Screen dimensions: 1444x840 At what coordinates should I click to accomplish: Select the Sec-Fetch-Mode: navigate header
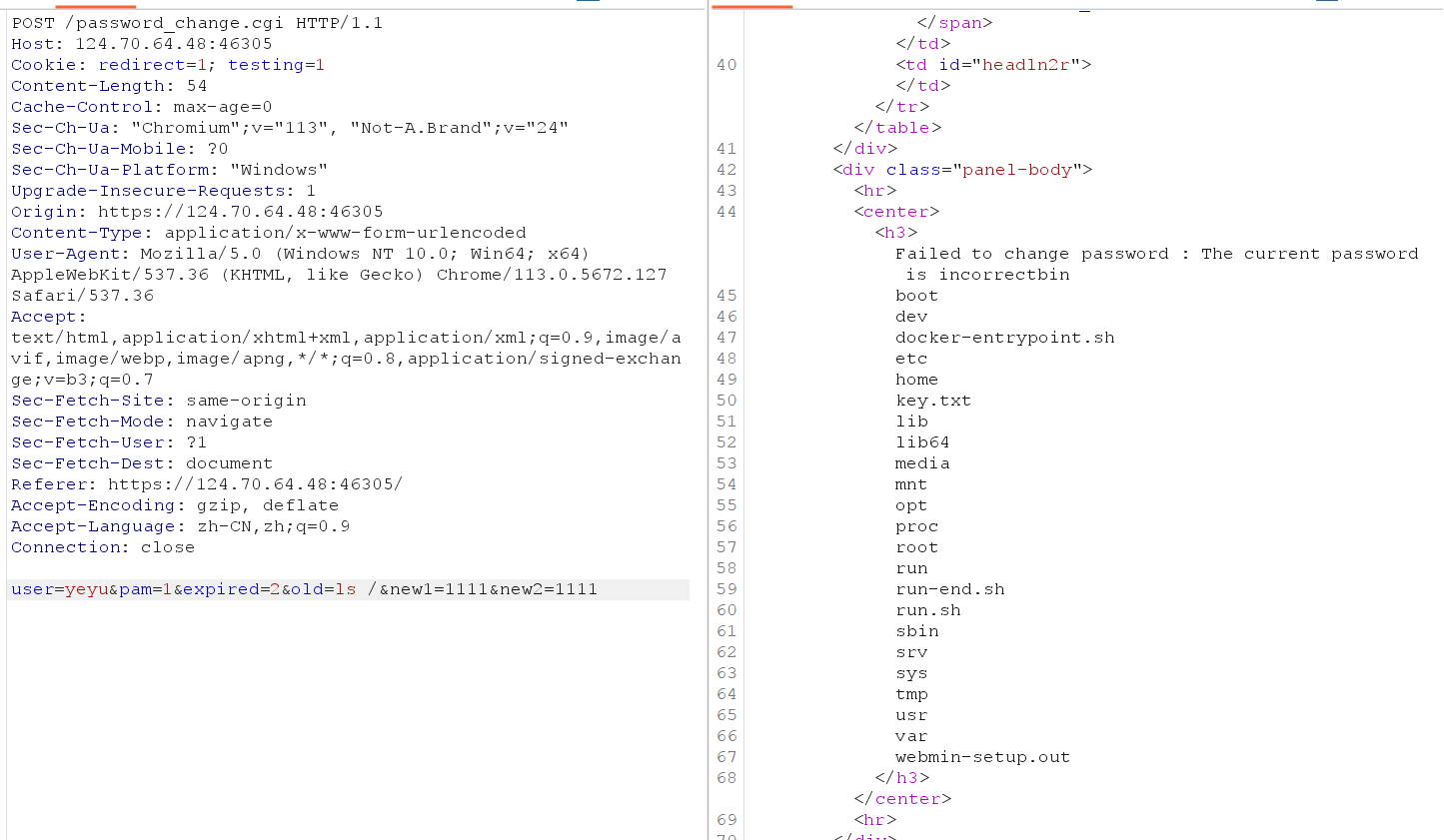tap(142, 421)
